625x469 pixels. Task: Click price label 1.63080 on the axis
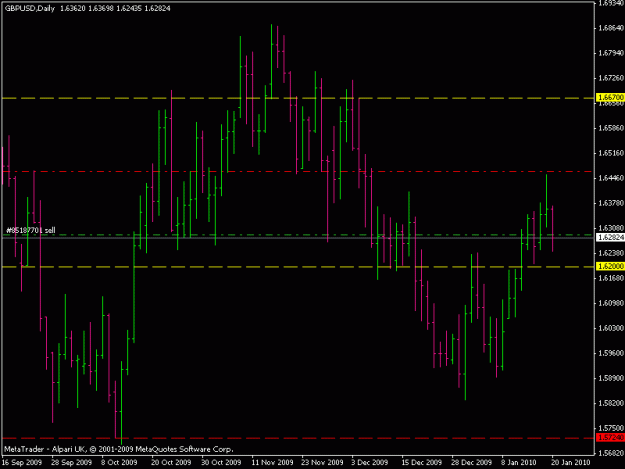611,228
